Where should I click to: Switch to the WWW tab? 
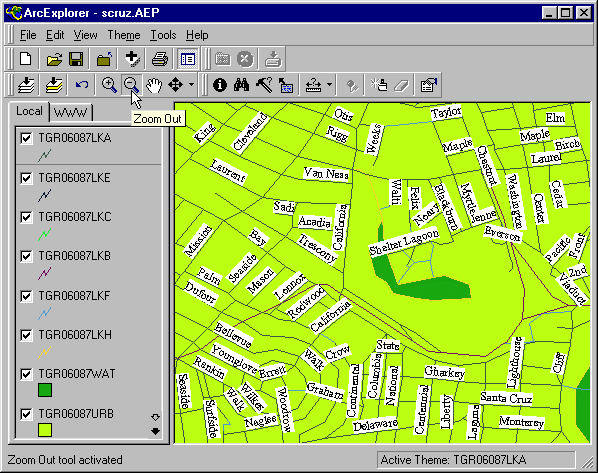(x=71, y=113)
